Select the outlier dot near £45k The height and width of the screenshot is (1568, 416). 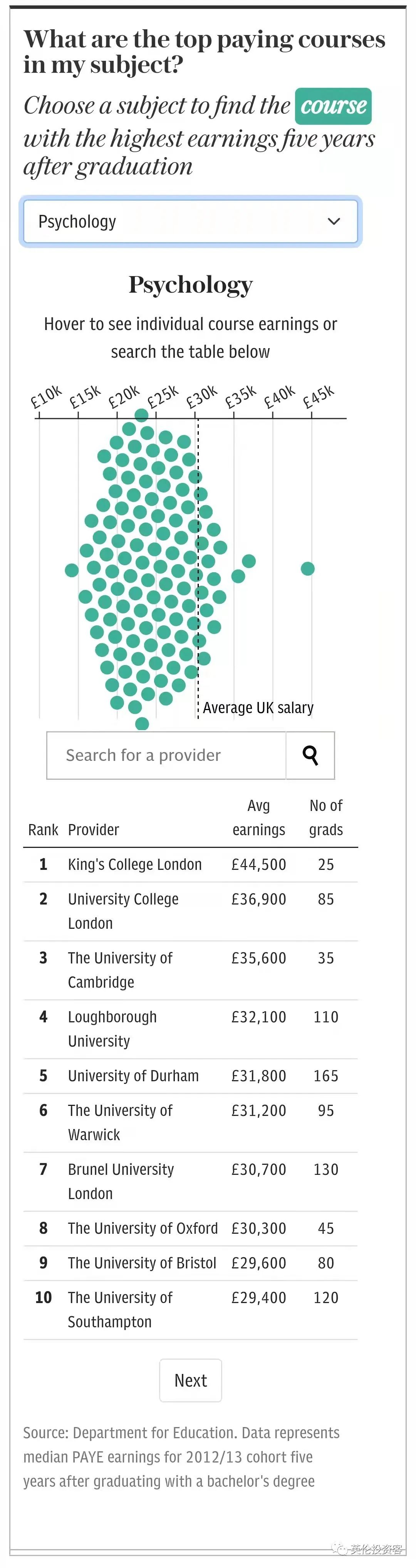point(308,568)
